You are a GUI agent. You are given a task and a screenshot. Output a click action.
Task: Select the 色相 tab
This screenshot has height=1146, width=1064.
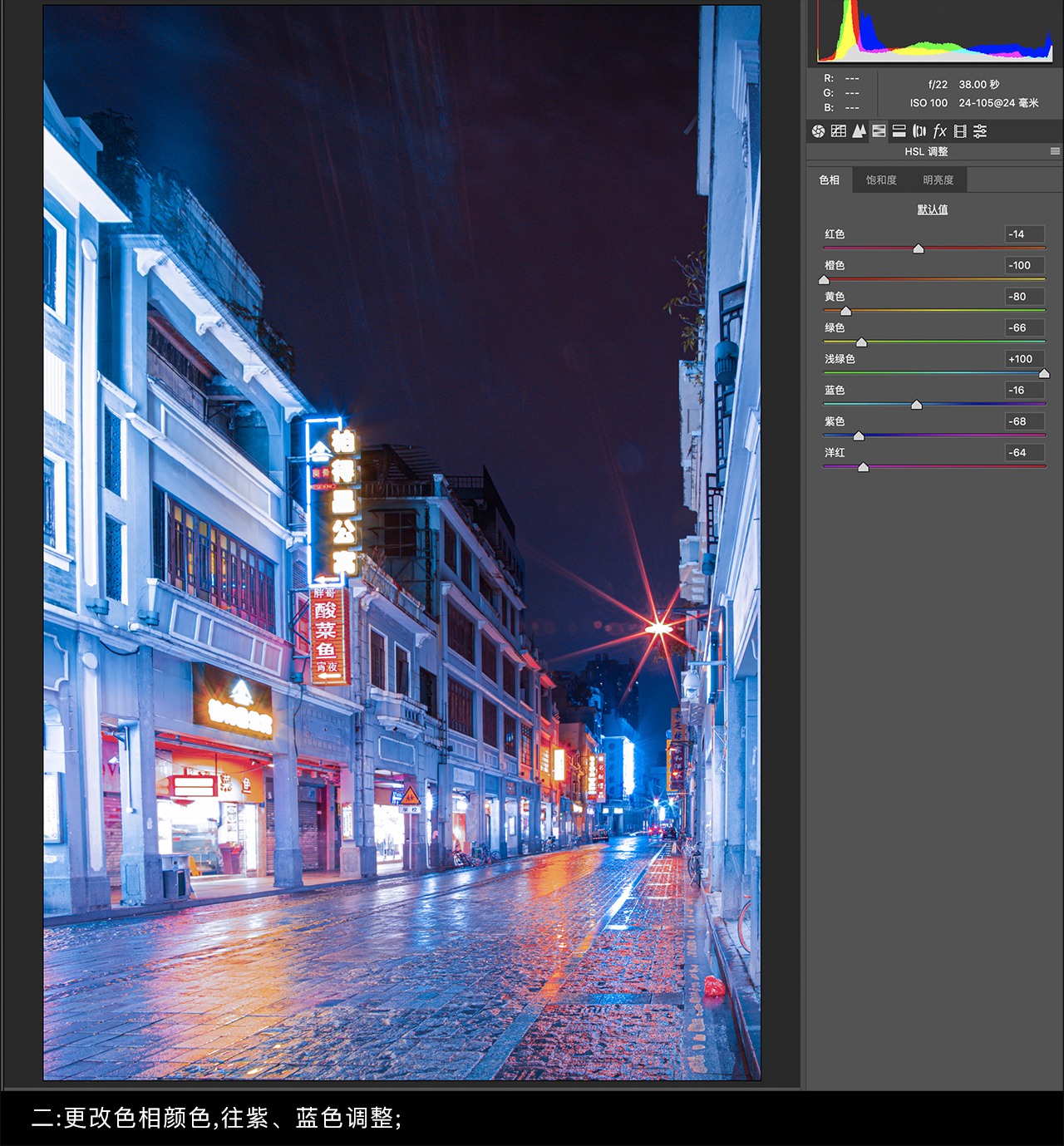point(829,180)
